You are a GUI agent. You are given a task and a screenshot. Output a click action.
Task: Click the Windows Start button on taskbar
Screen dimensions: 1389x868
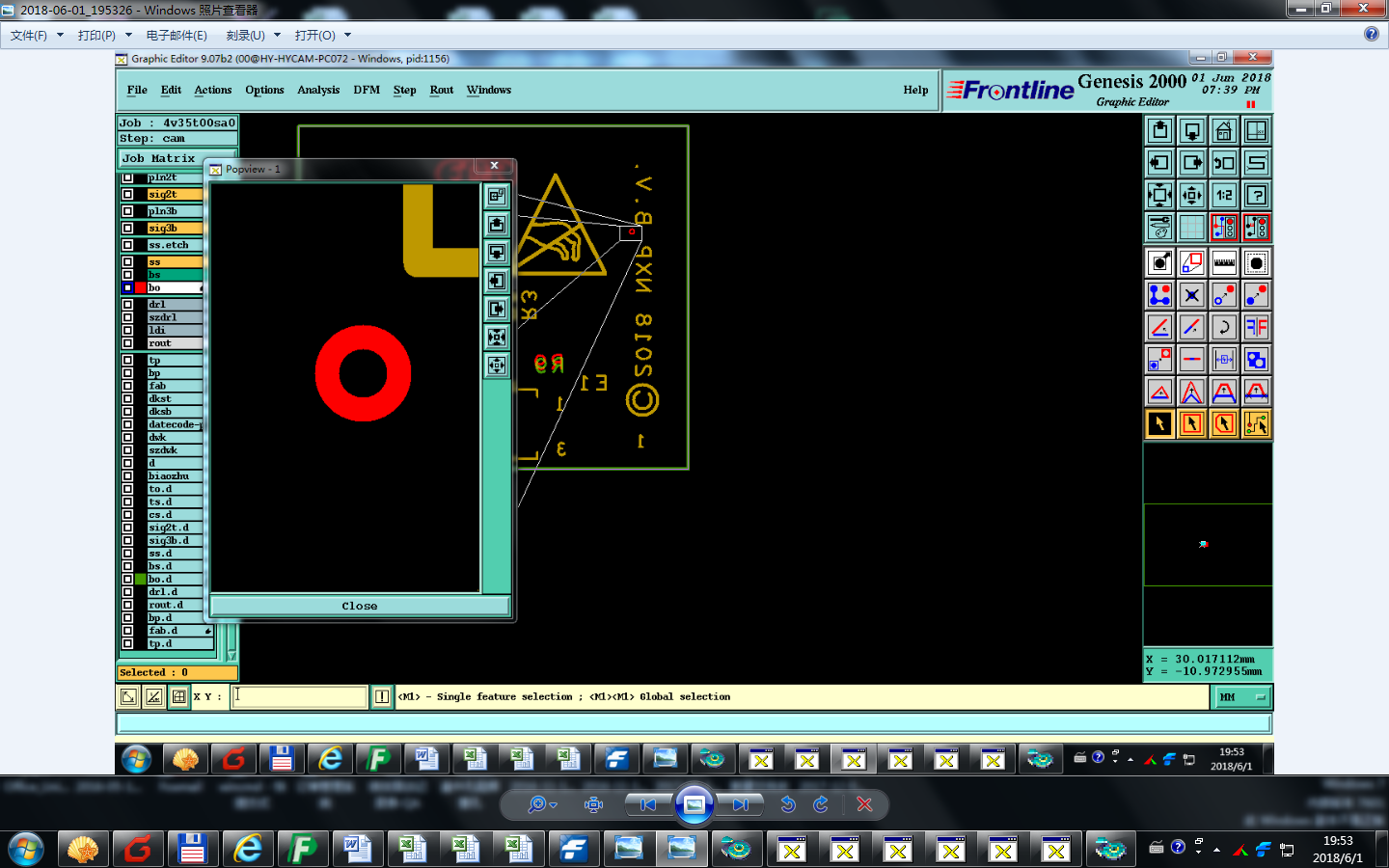pyautogui.click(x=26, y=849)
